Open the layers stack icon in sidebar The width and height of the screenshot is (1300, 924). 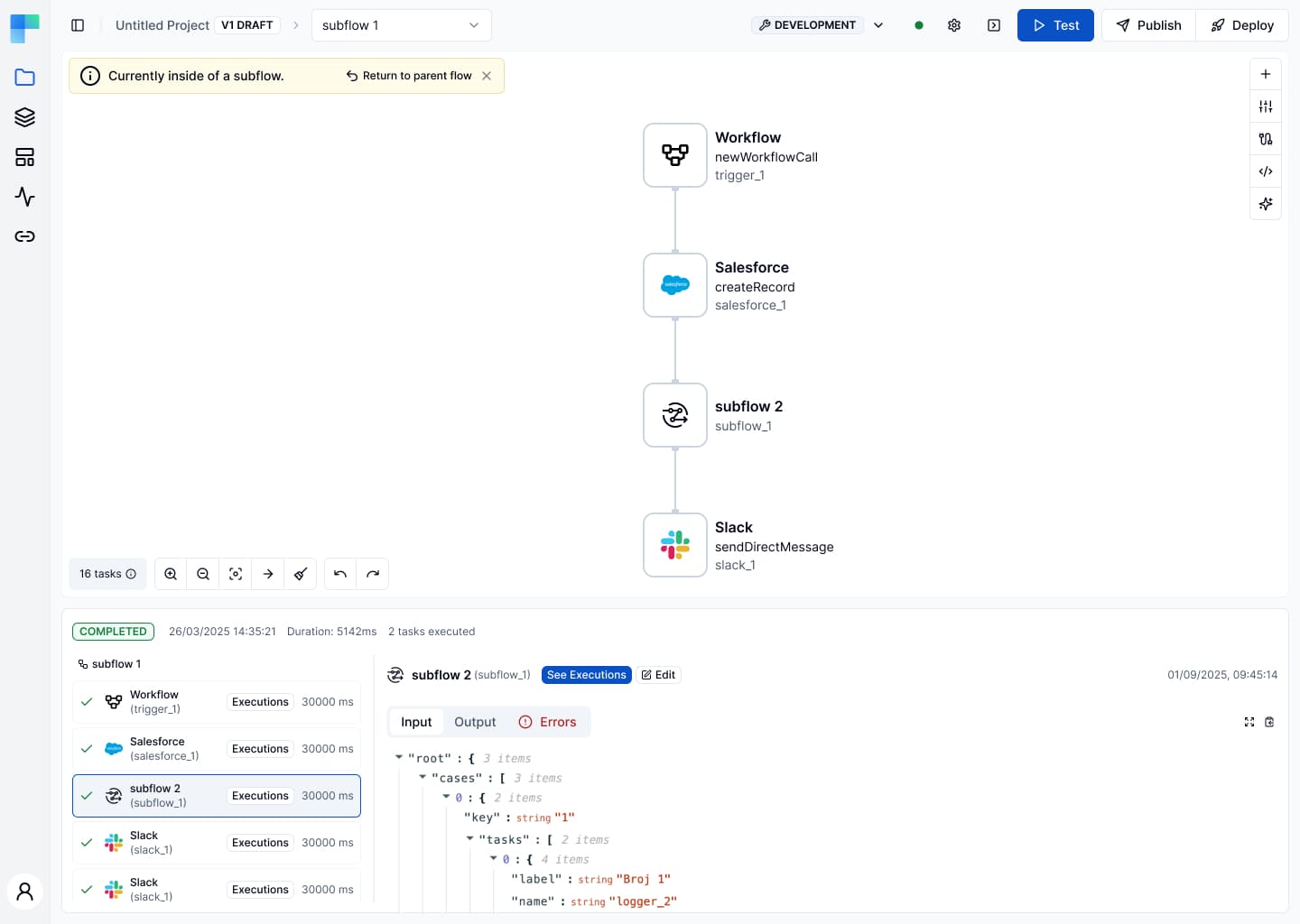click(x=24, y=117)
